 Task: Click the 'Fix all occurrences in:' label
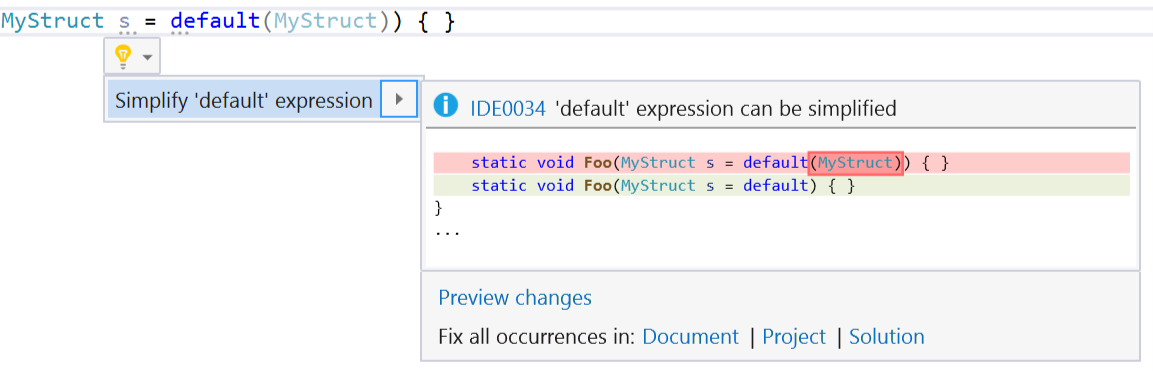[x=536, y=336]
